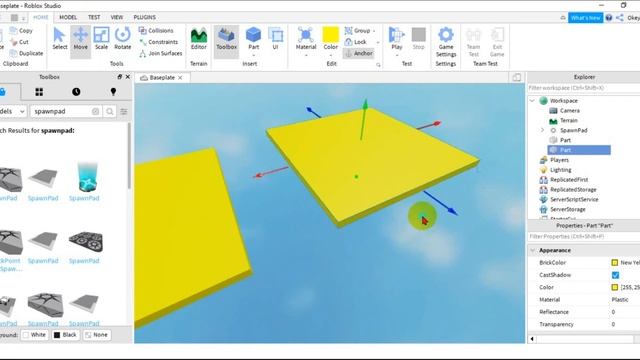
Task: Toggle Constraints in Tools group
Action: click(x=159, y=42)
